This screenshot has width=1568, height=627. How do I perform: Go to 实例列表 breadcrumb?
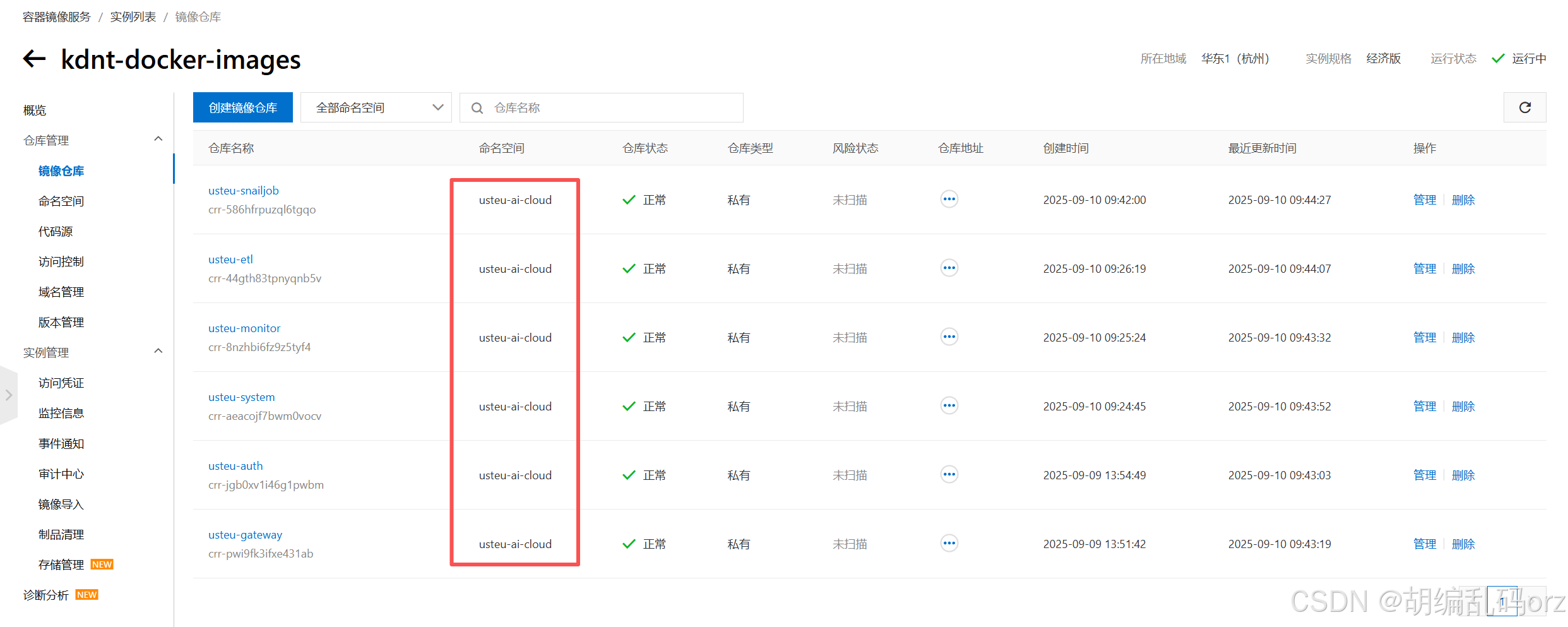133,17
